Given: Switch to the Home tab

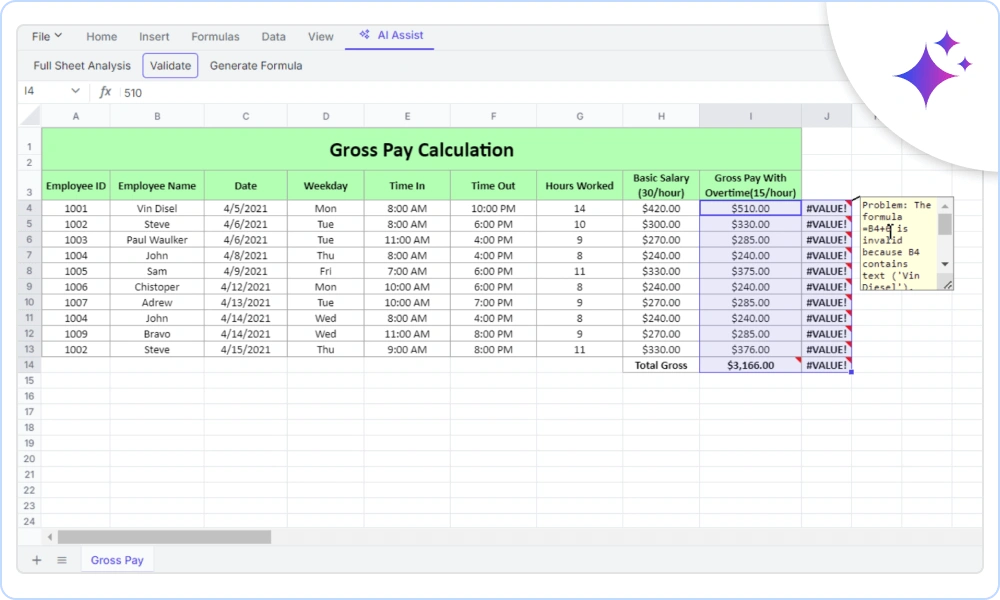Looking at the screenshot, I should point(101,36).
